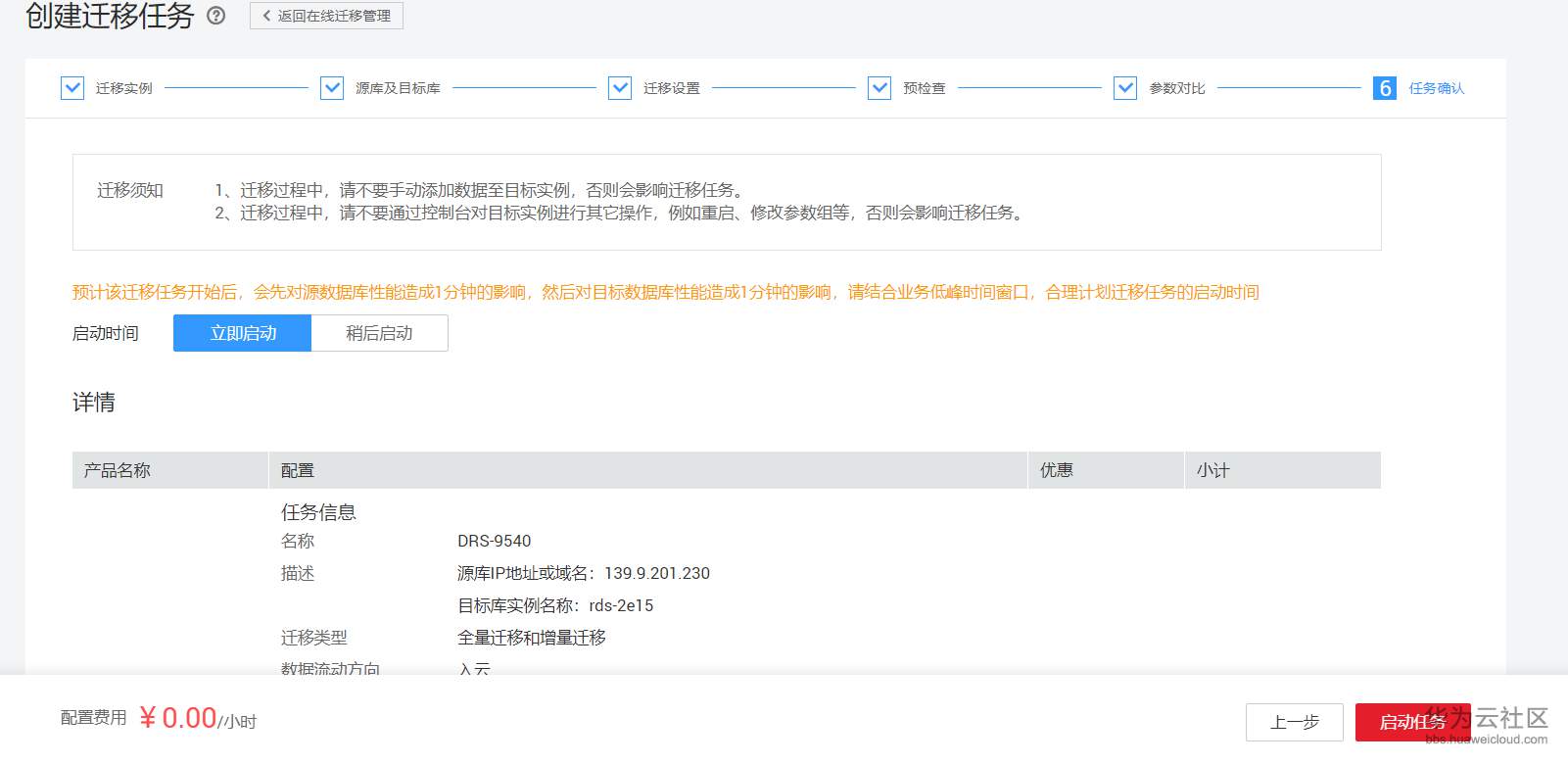1568x764 pixels.
Task: Click the 预检查 step checkmark icon
Action: [x=879, y=88]
